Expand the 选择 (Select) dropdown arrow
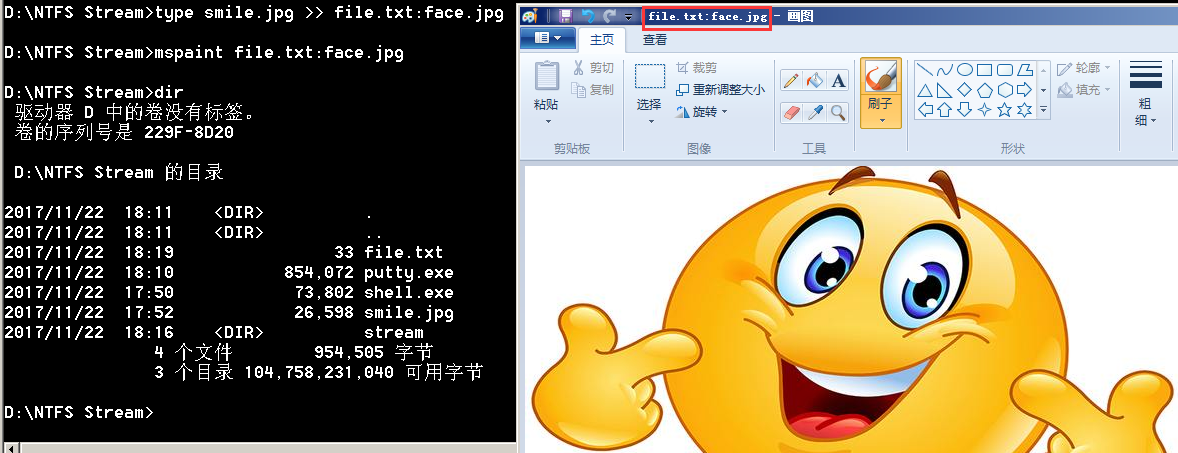 click(651, 121)
